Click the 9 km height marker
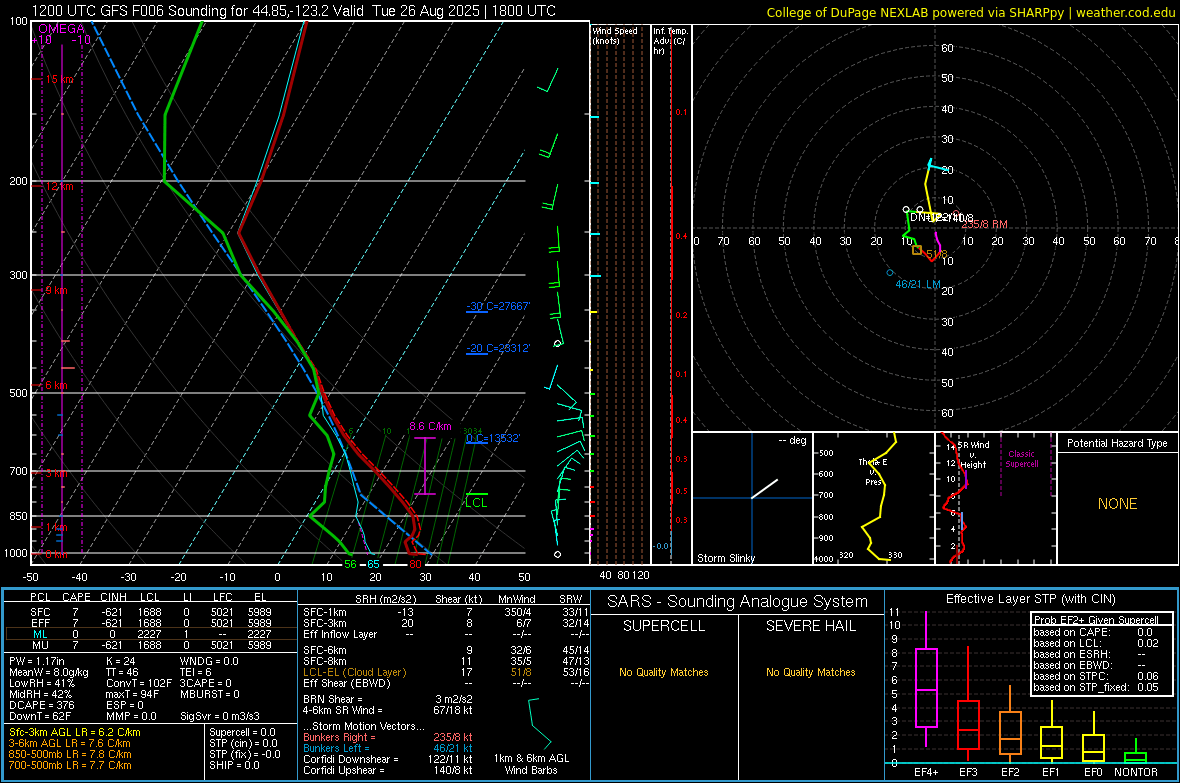 click(x=56, y=290)
